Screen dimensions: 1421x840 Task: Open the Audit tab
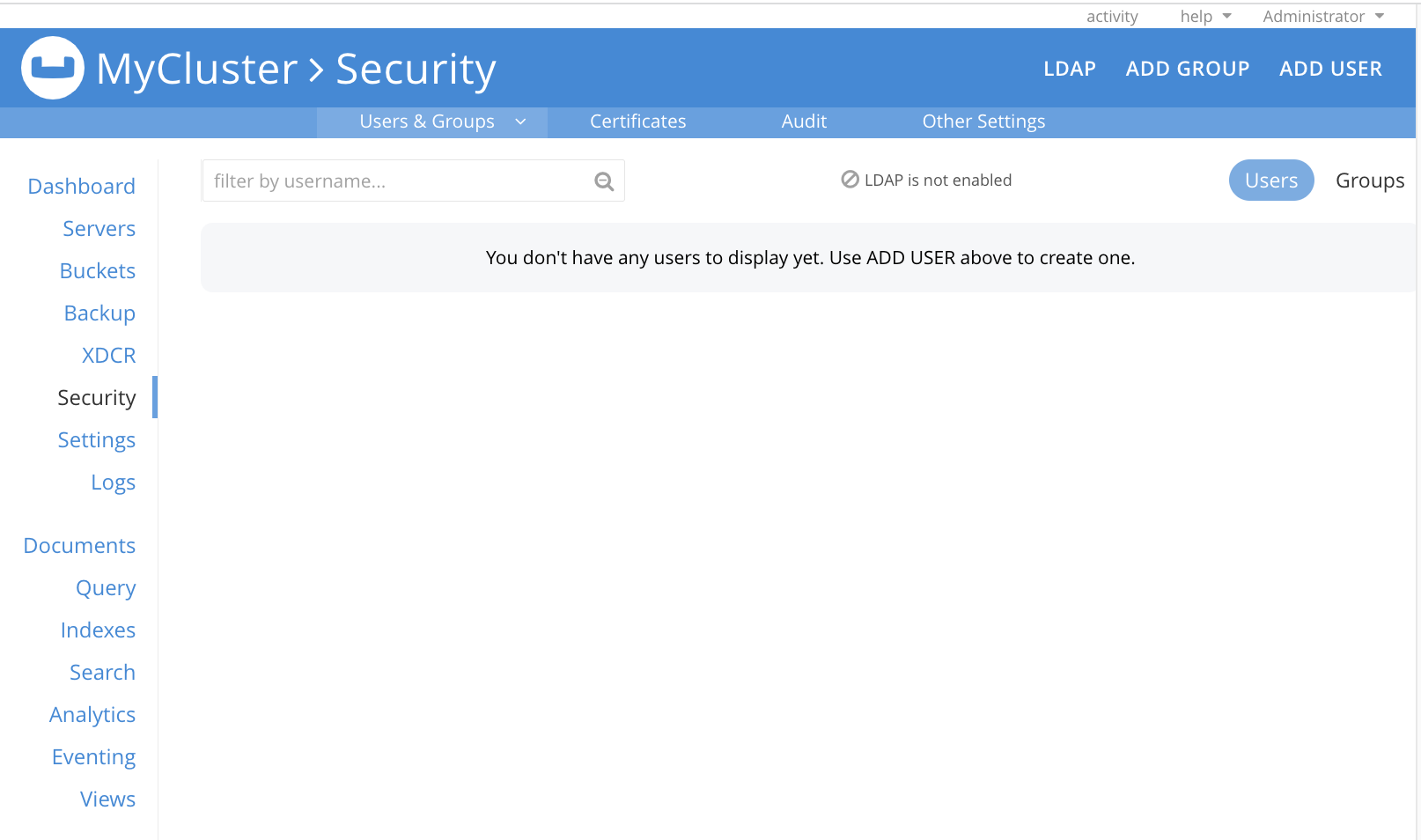click(x=803, y=122)
